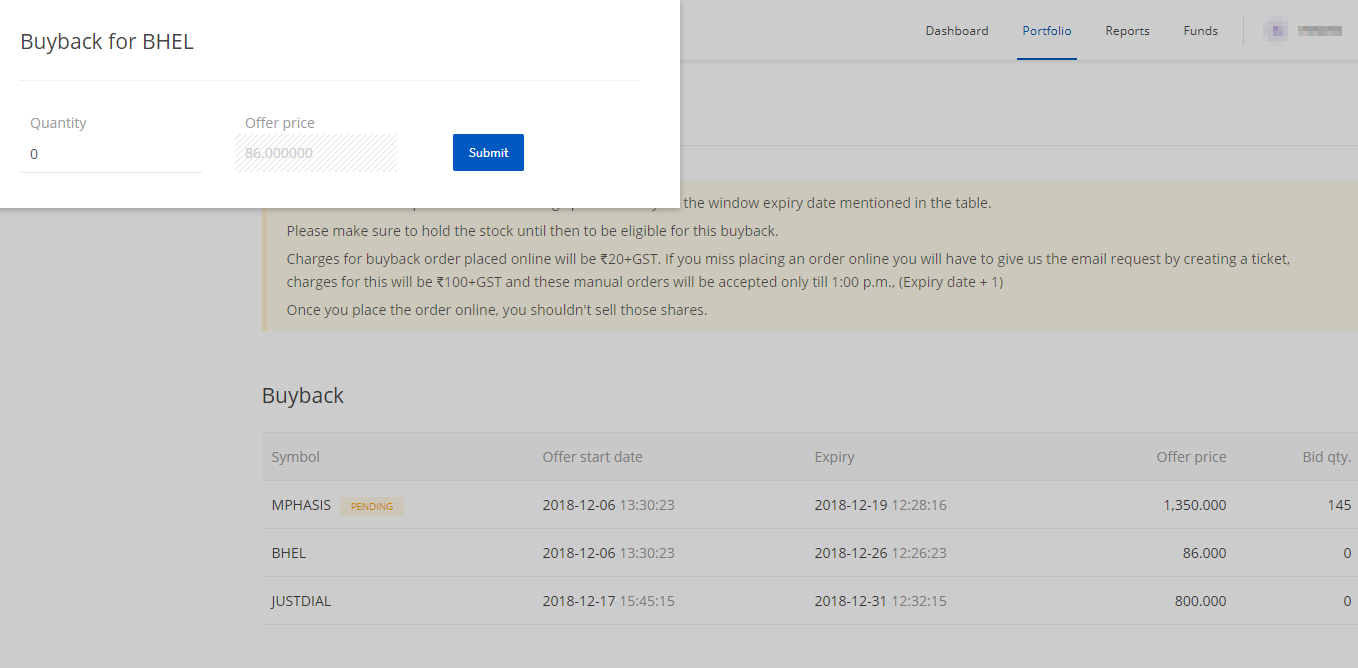Switch to the Portfolio tab
Screen dimensions: 1358x668
(x=1047, y=31)
